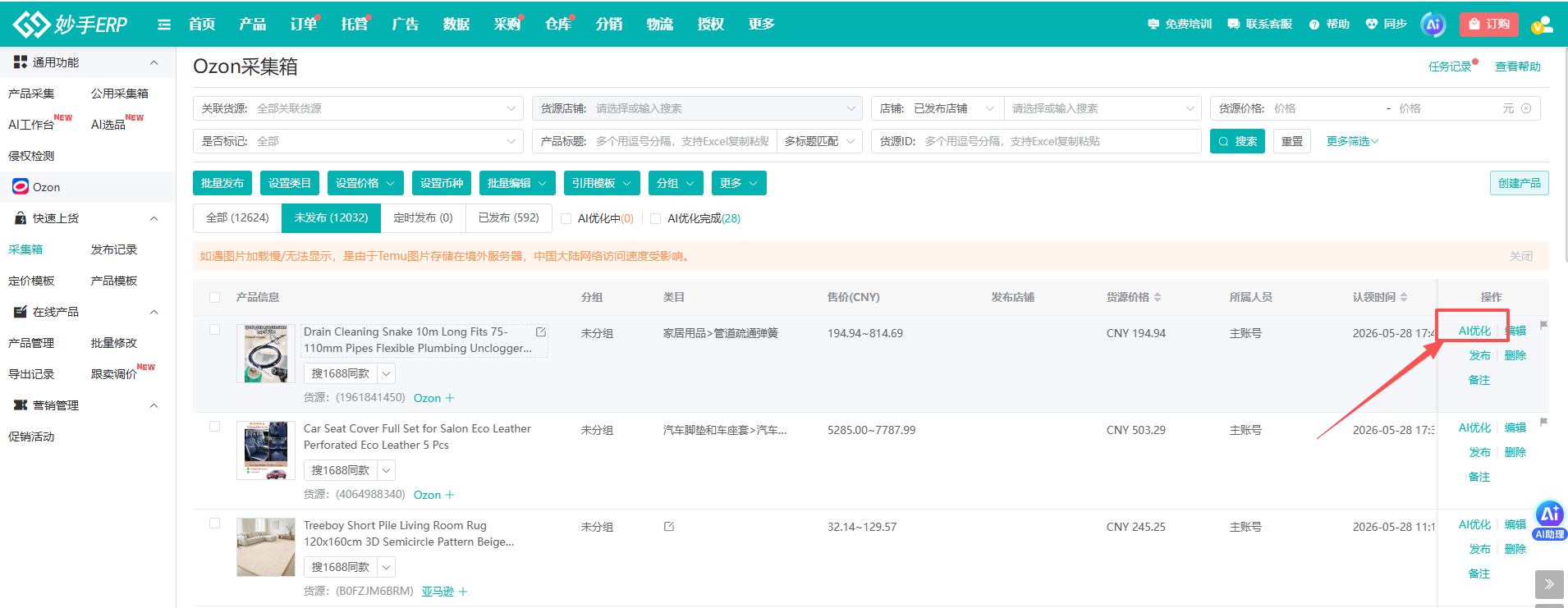Switch to 已发布 (592) tab
Viewport: 1568px width, 608px height.
(508, 218)
